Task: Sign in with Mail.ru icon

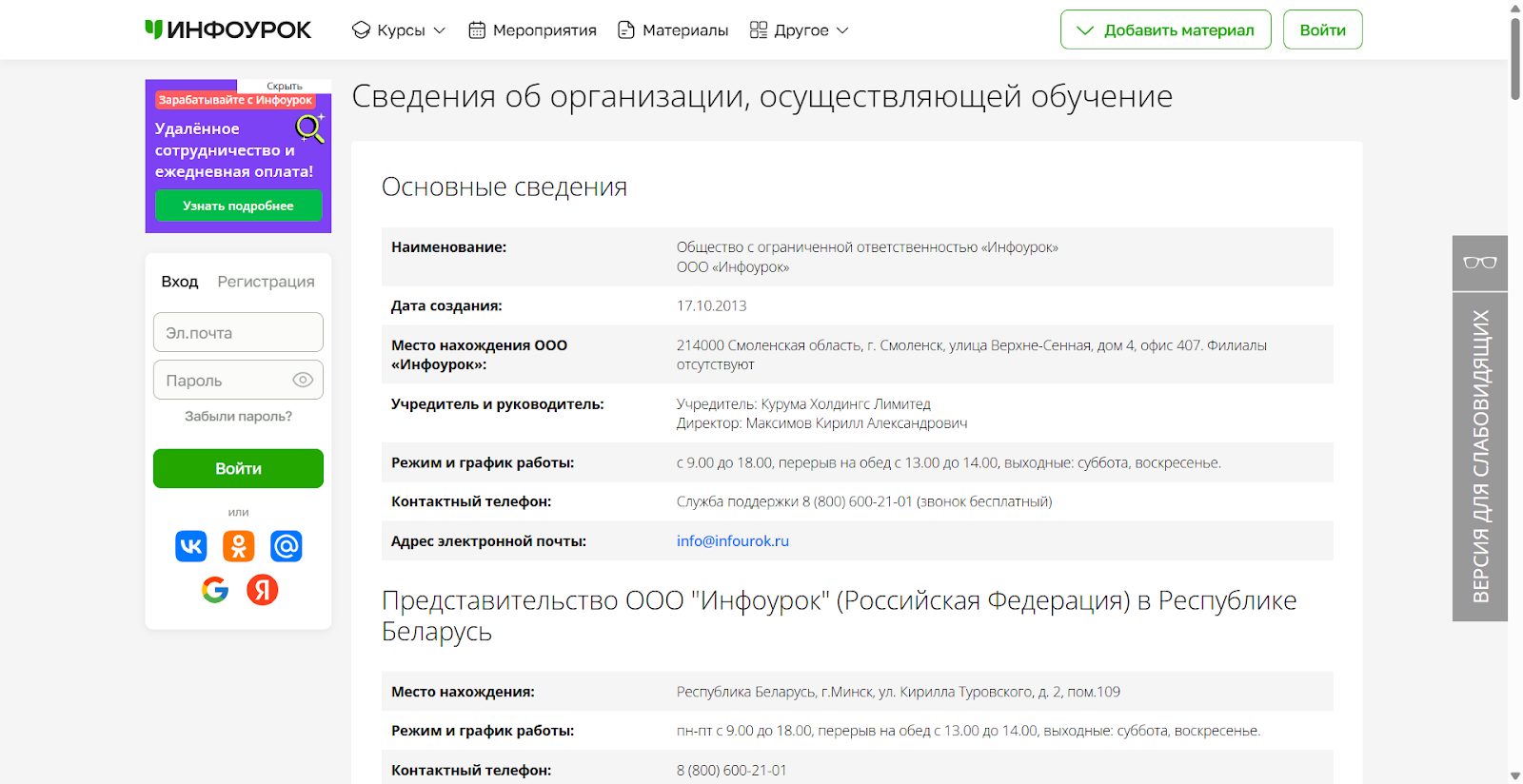Action: (287, 546)
